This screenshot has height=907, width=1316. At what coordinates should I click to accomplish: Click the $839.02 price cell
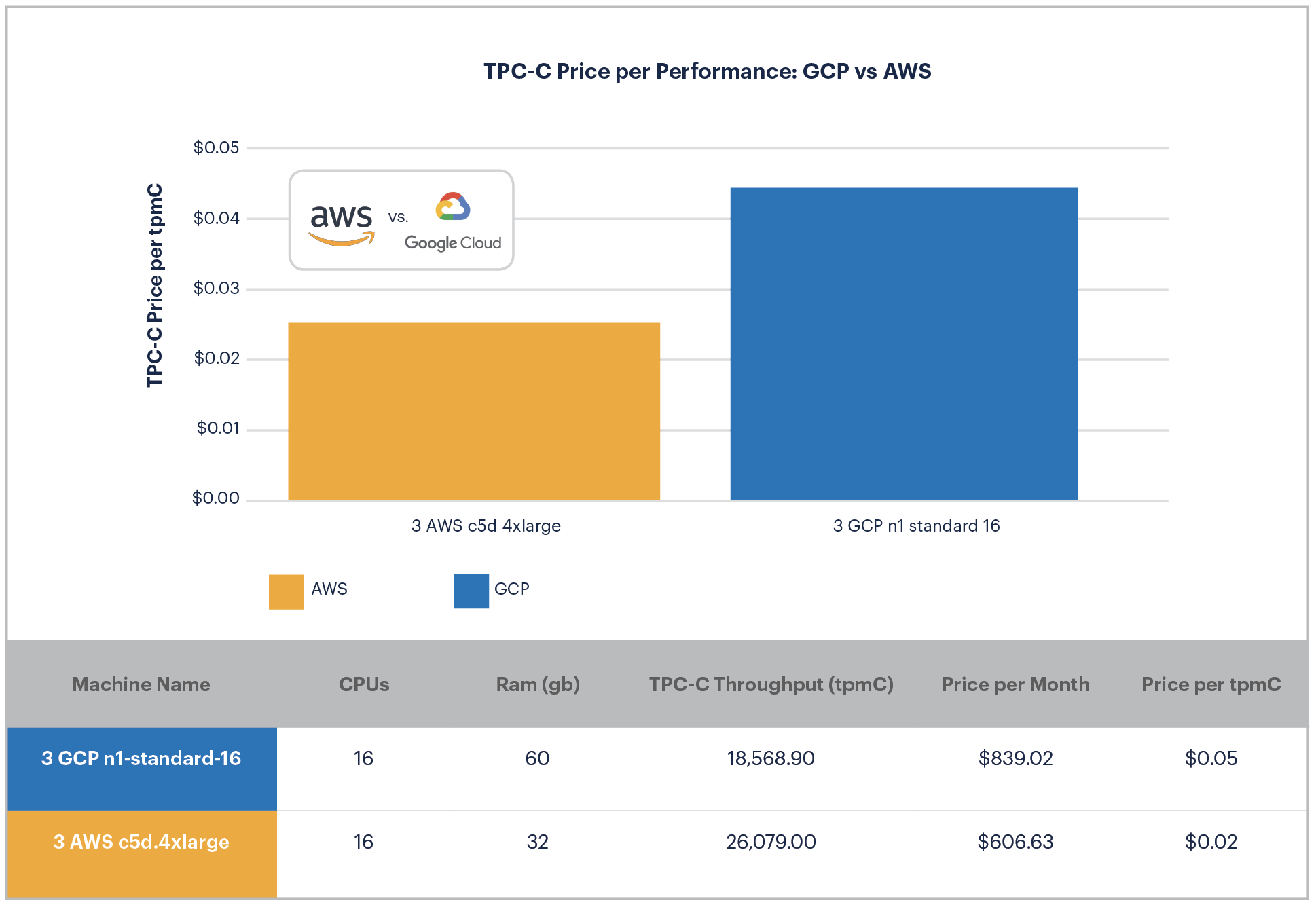[1015, 758]
